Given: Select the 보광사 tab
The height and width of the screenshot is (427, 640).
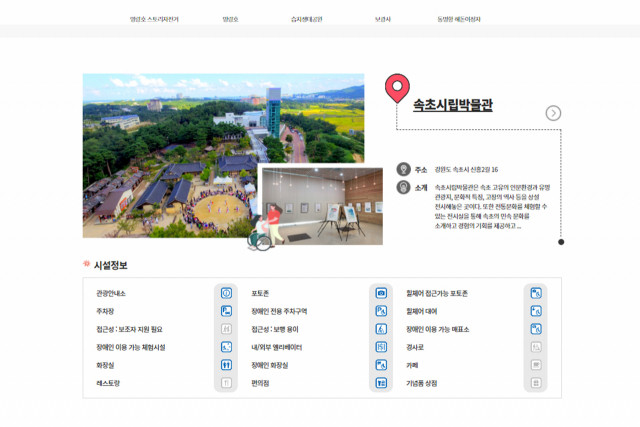Looking at the screenshot, I should 383,19.
